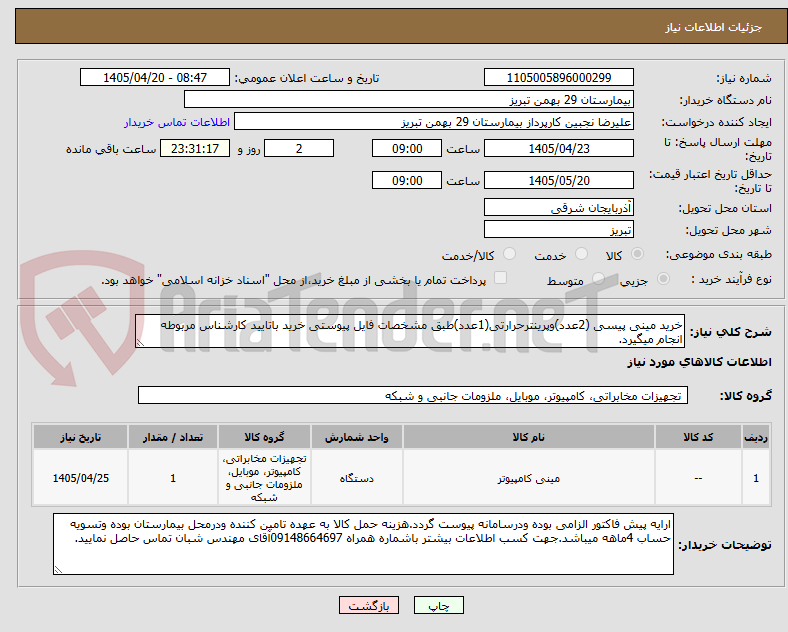Click the remaining days field showing 2
Image resolution: width=788 pixels, height=632 pixels.
pyautogui.click(x=299, y=149)
